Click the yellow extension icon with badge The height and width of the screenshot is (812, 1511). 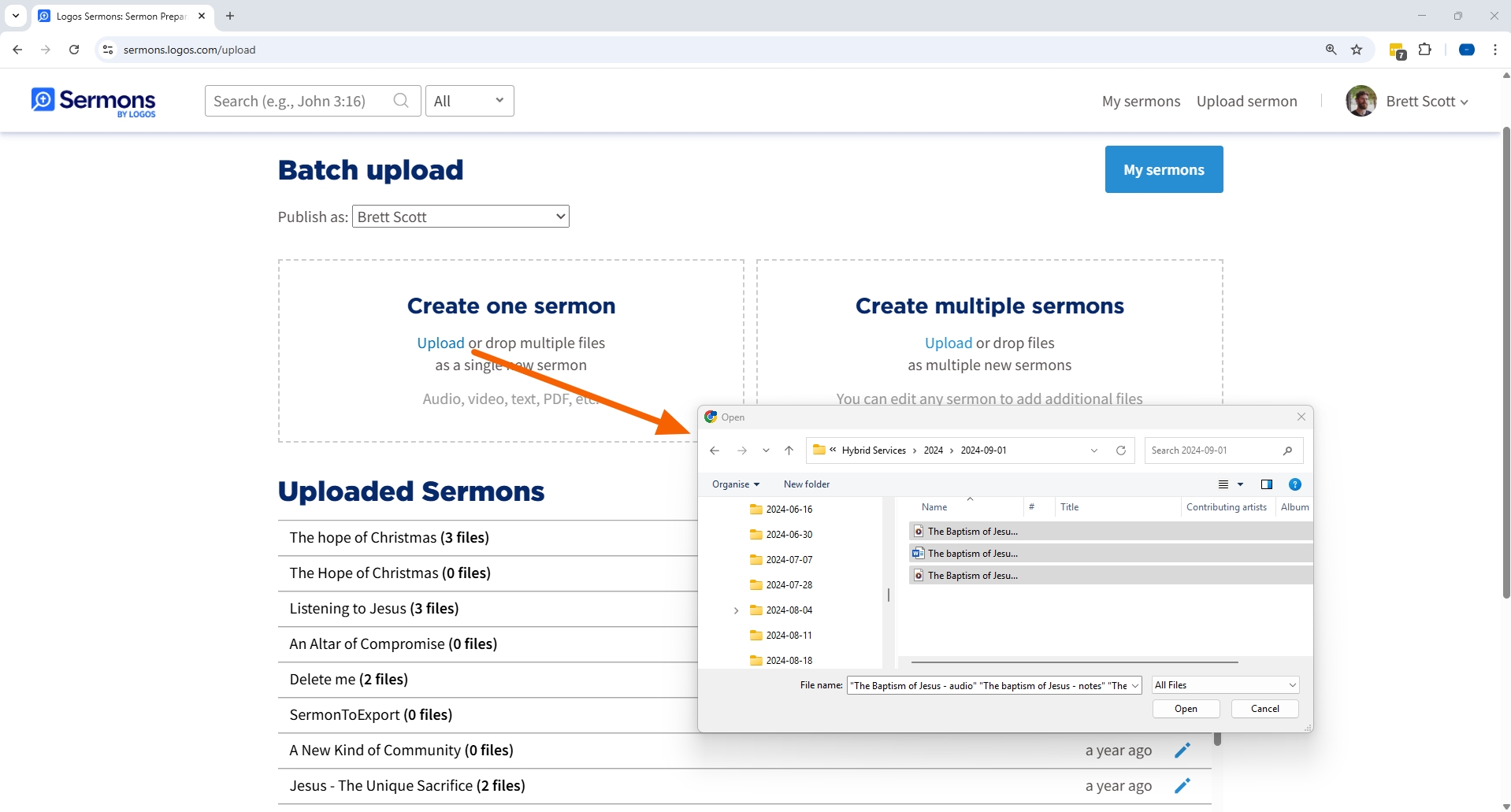(x=1398, y=50)
